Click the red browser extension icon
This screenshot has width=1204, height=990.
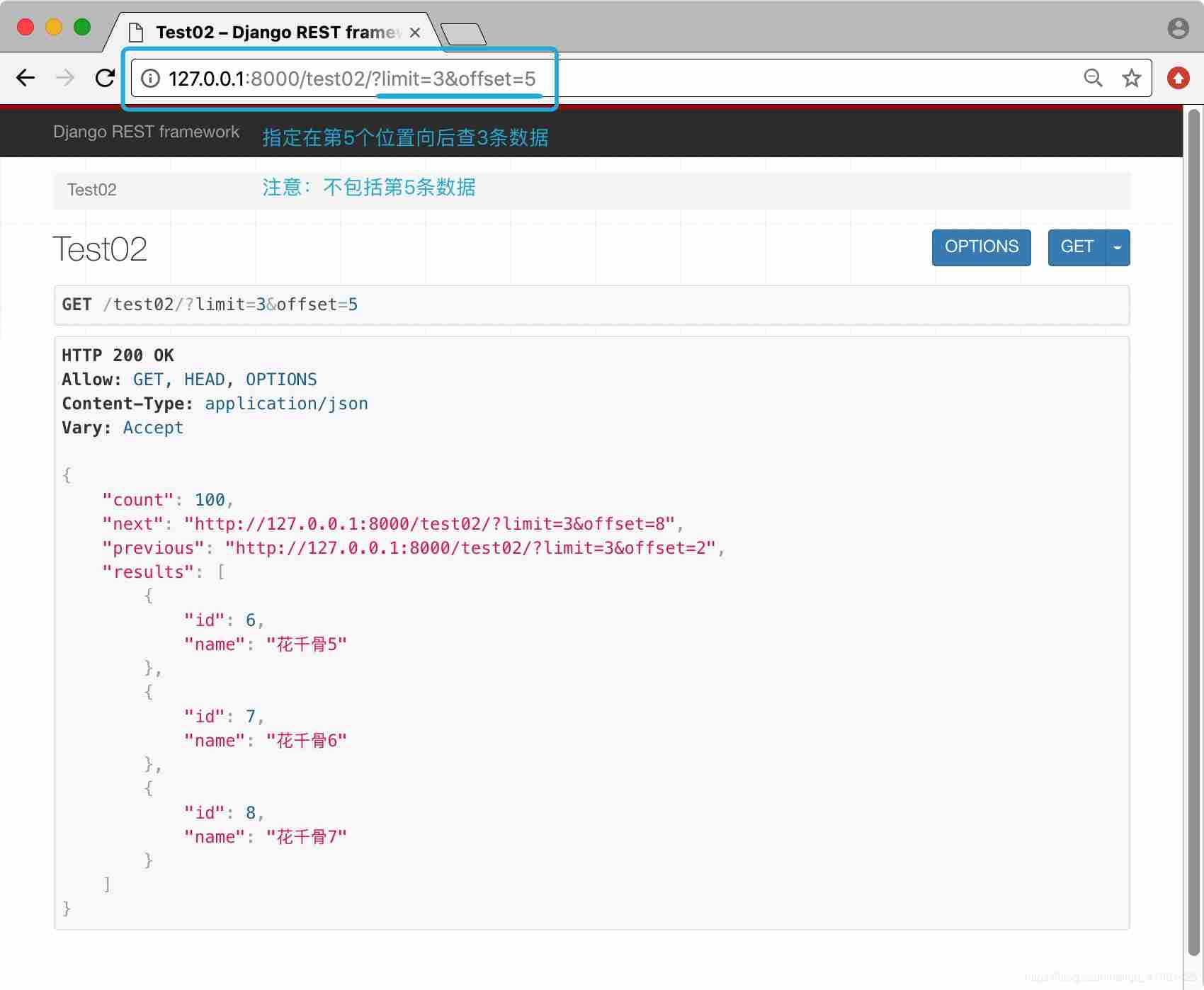click(1178, 78)
